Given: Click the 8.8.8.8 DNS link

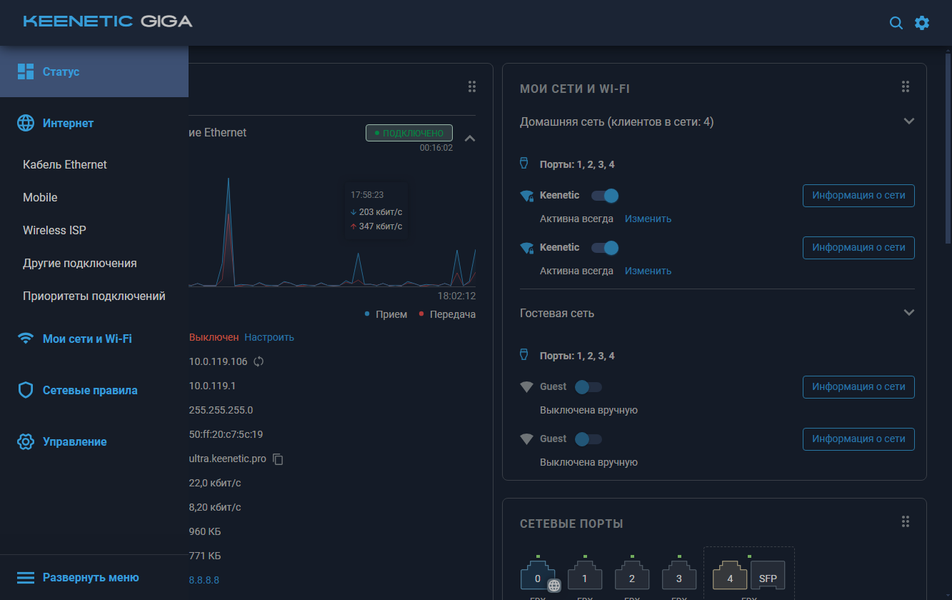Looking at the screenshot, I should point(204,580).
